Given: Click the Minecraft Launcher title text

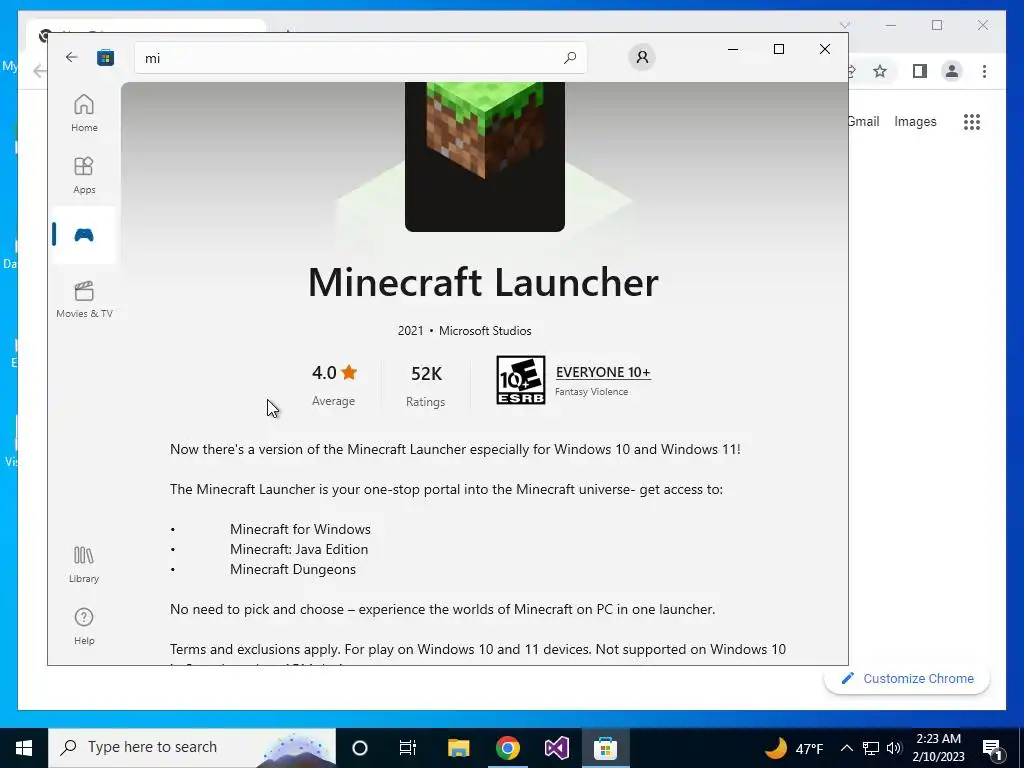Looking at the screenshot, I should [x=483, y=282].
